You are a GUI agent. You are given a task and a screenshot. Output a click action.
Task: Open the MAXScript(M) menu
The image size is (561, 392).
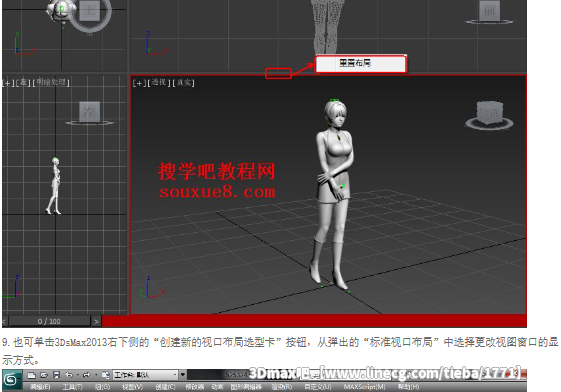(x=364, y=387)
